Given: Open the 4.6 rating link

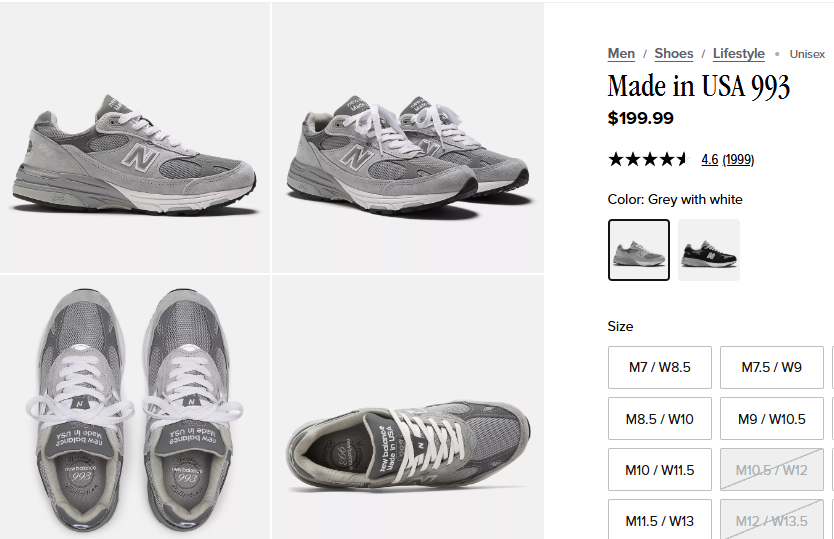Looking at the screenshot, I should coord(710,159).
